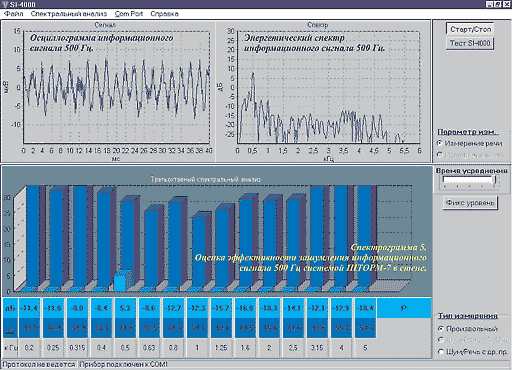Click the 2 kHz frequency cell
This screenshot has width=512, height=370.
pos(269,348)
